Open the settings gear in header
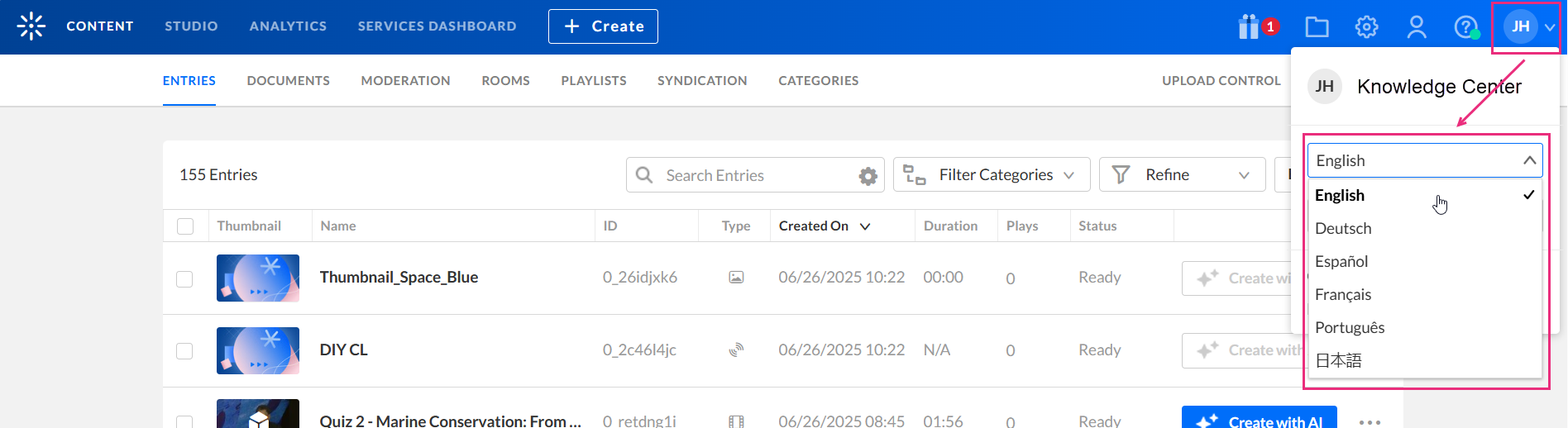This screenshot has height=428, width=1568. [1366, 26]
